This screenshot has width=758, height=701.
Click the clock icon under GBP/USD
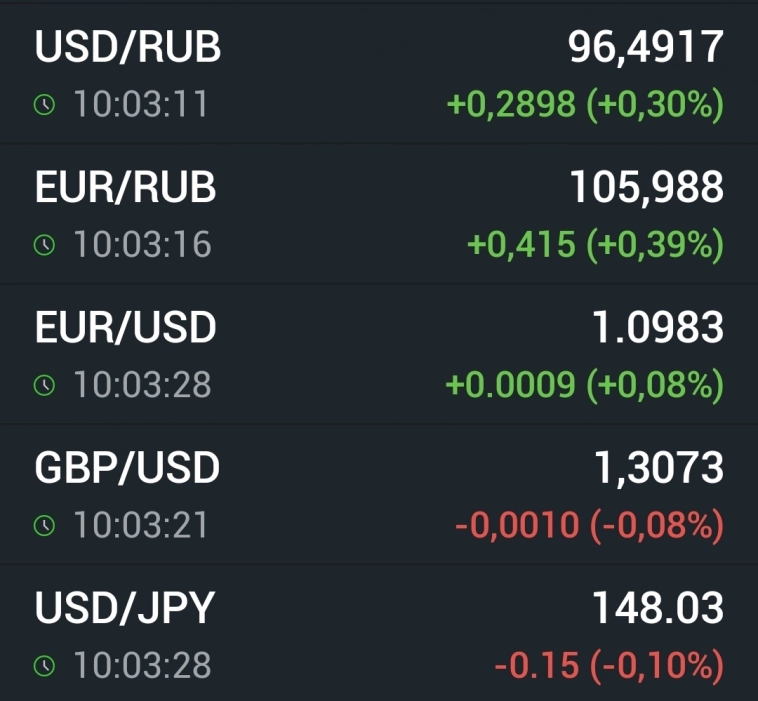[x=44, y=525]
